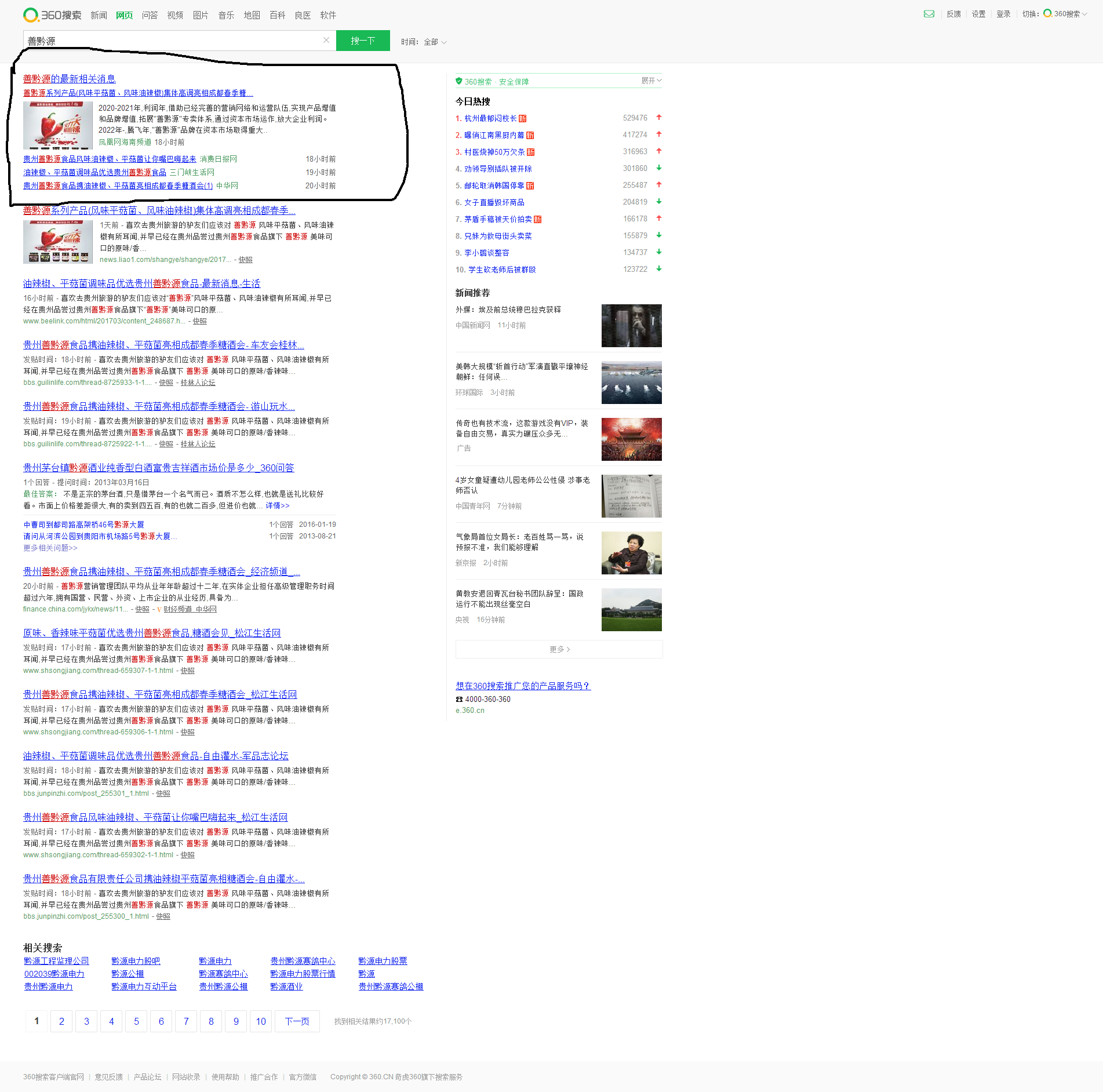
Task: Open related search 贵州黔源赛鸽中心
Action: click(x=303, y=961)
